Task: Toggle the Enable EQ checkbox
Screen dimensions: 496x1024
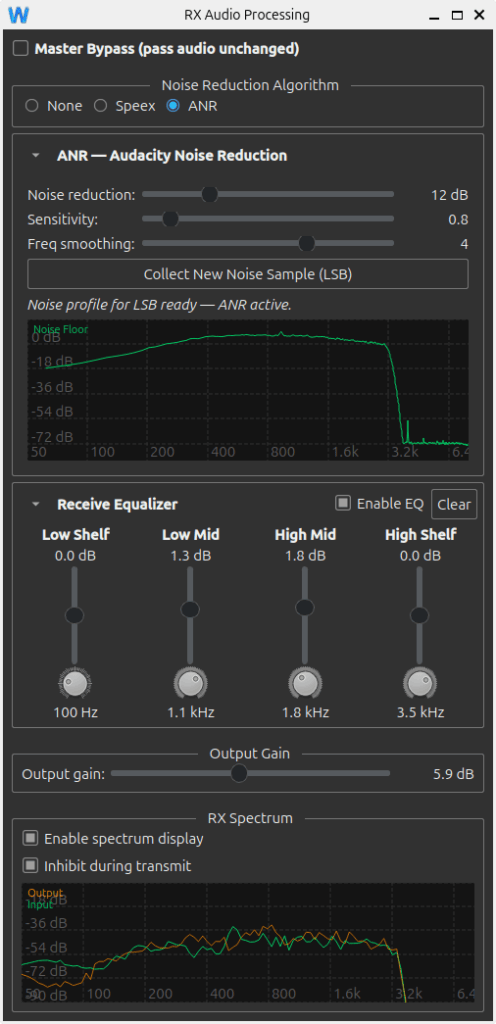Action: tap(343, 504)
